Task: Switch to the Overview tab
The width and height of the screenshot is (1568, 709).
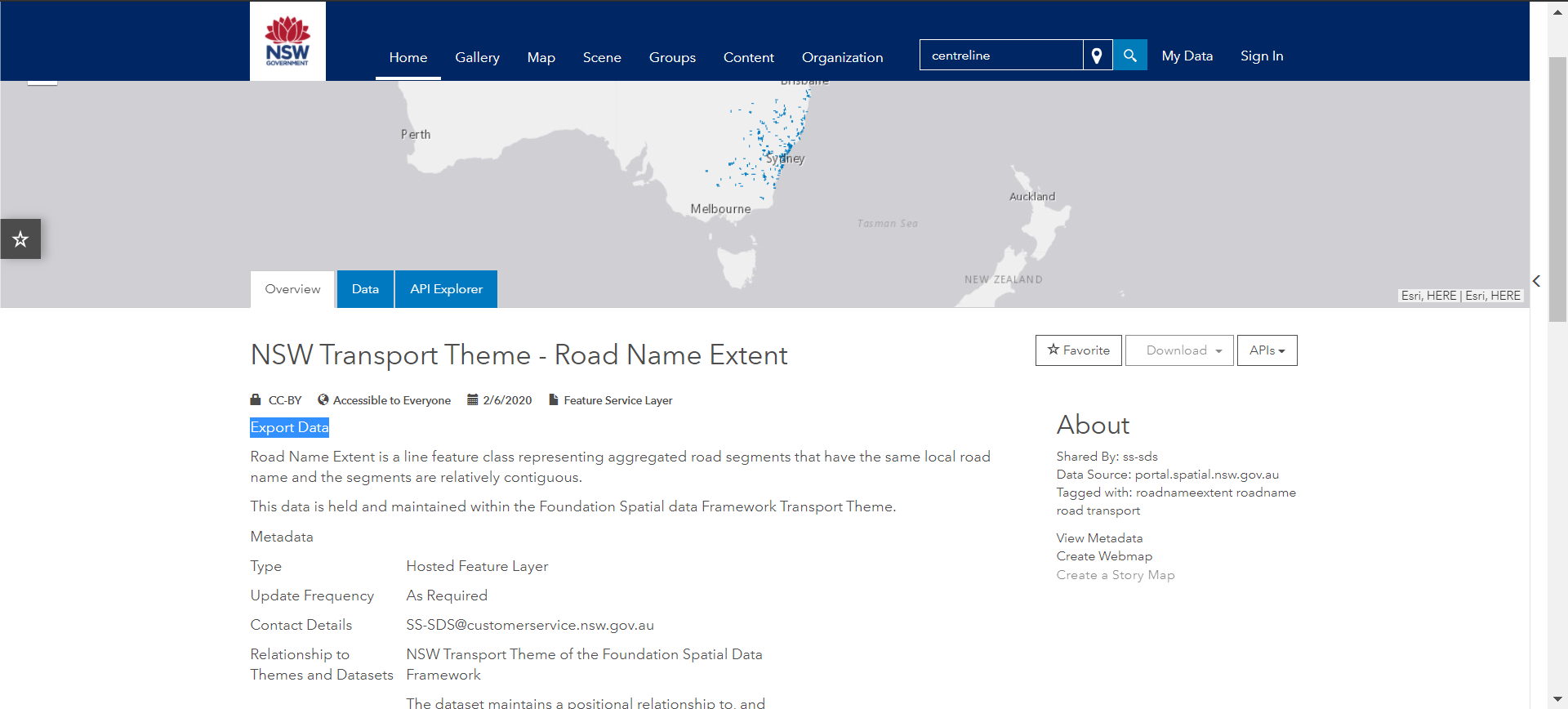Action: click(292, 289)
